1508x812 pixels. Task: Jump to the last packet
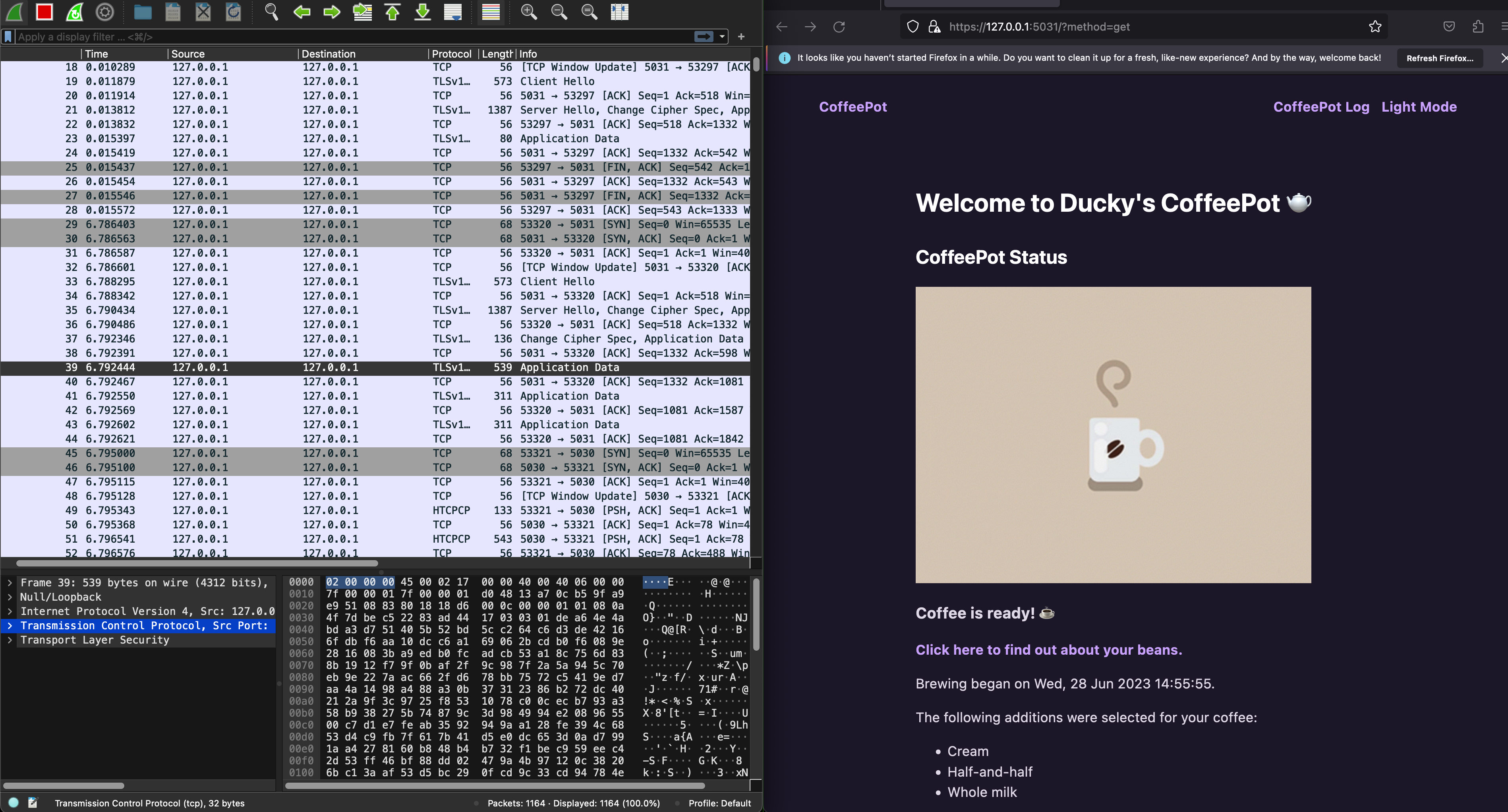(423, 12)
